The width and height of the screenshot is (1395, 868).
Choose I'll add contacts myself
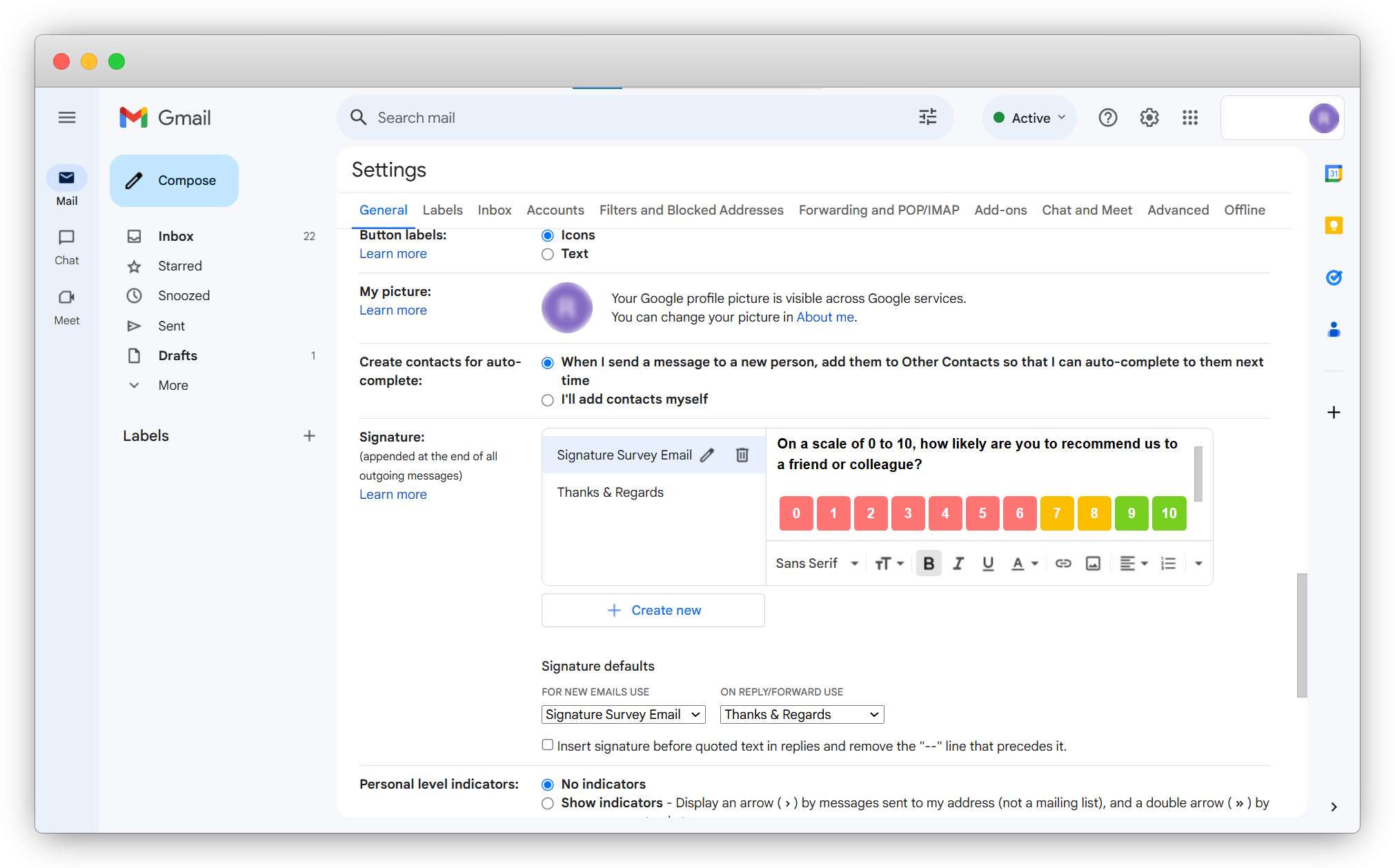click(x=547, y=400)
